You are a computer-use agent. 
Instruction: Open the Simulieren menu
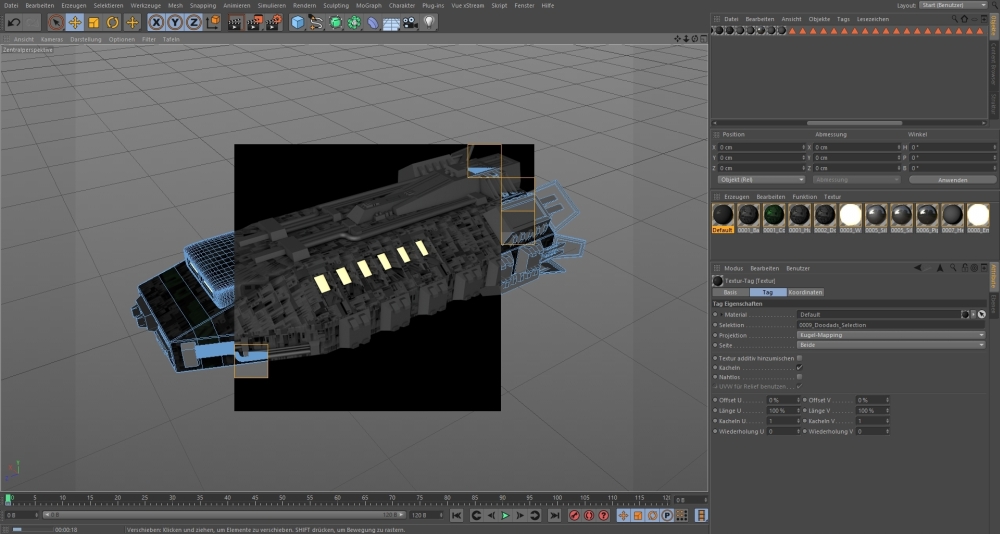[271, 5]
